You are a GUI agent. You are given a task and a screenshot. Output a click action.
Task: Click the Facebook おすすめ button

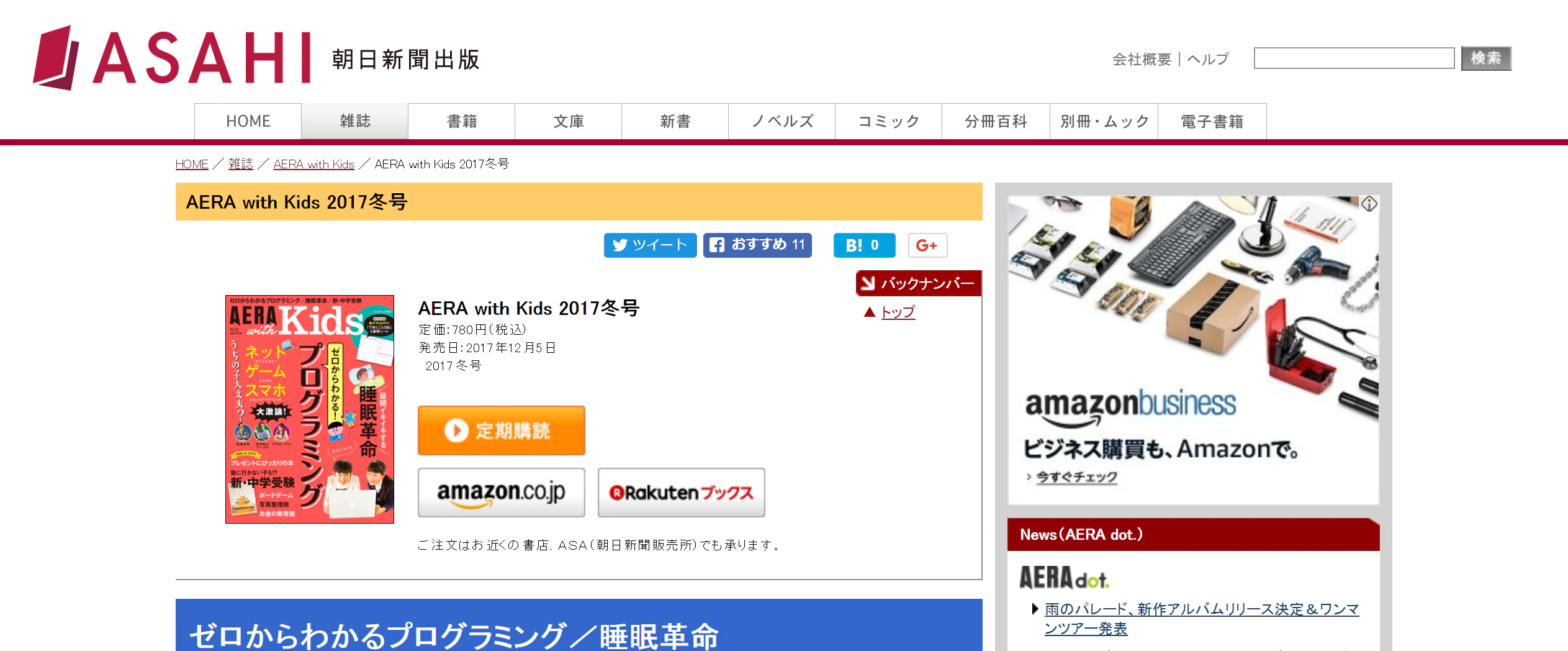pyautogui.click(x=757, y=245)
